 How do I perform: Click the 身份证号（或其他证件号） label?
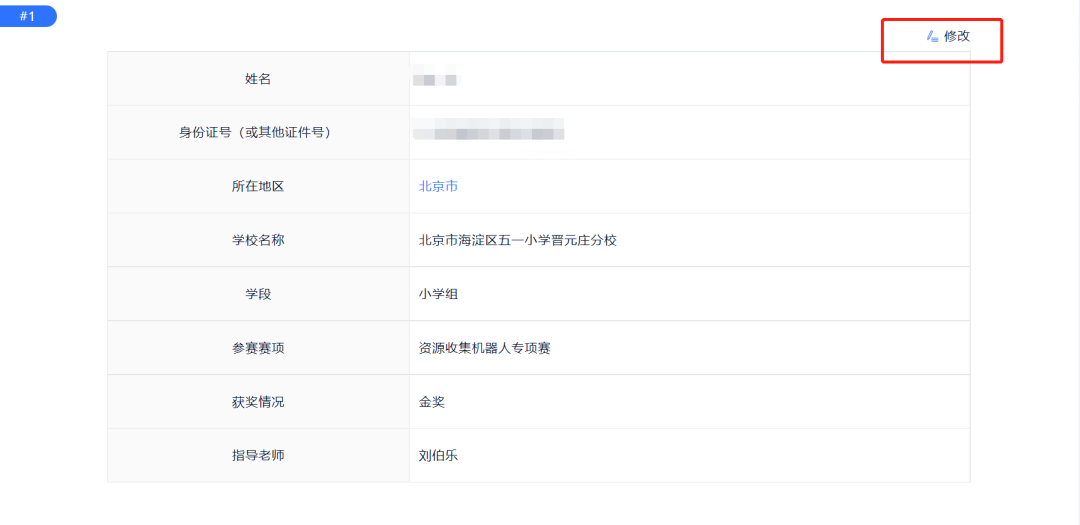258,133
